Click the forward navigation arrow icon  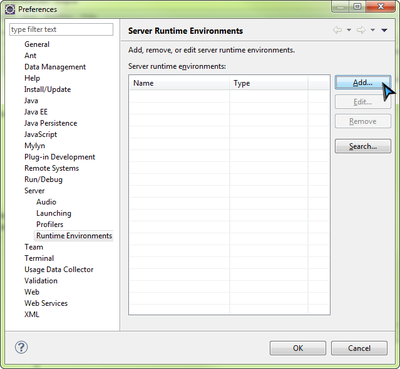coord(361,30)
